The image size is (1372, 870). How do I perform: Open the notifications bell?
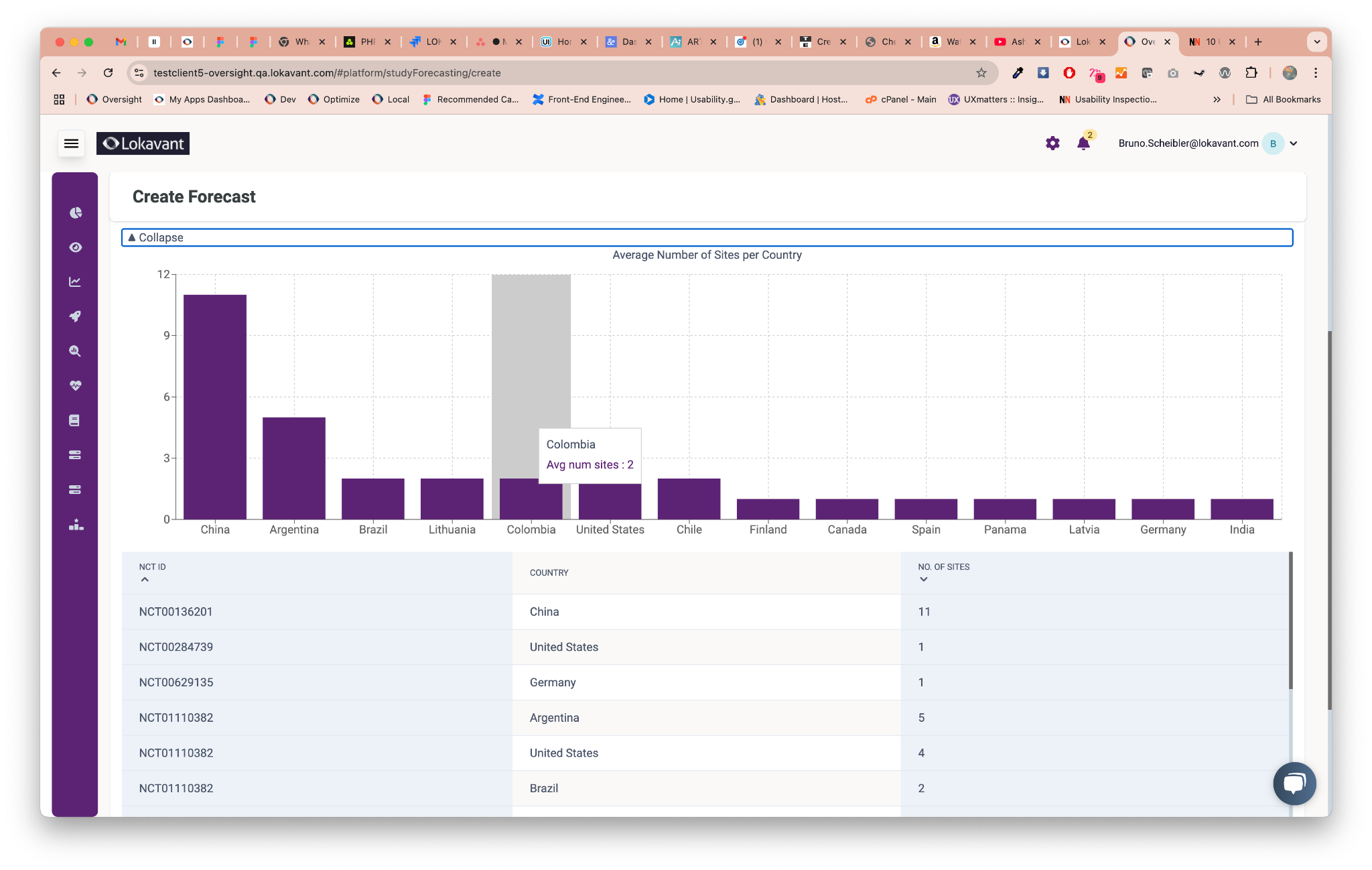(x=1083, y=143)
